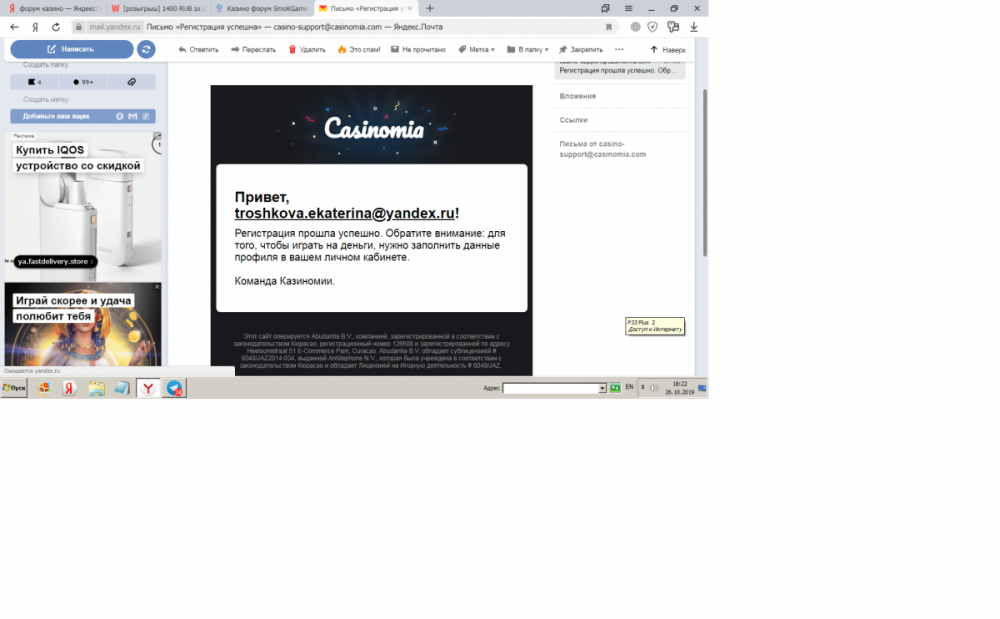Viewport: 1000px width, 619px height.
Task: Bookmark this page in the address bar
Action: coord(608,27)
